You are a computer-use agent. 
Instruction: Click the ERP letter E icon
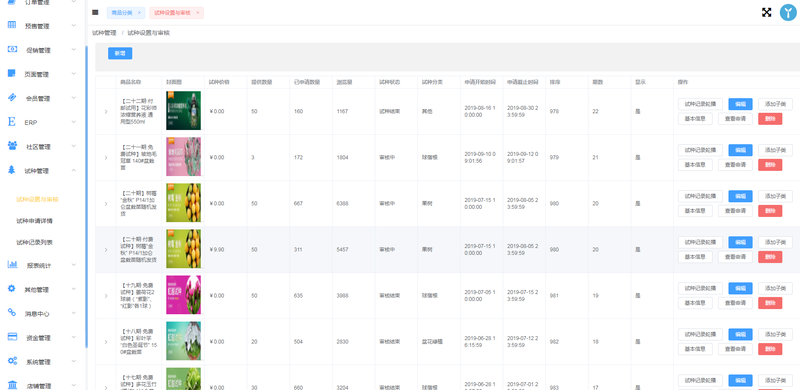click(12, 122)
